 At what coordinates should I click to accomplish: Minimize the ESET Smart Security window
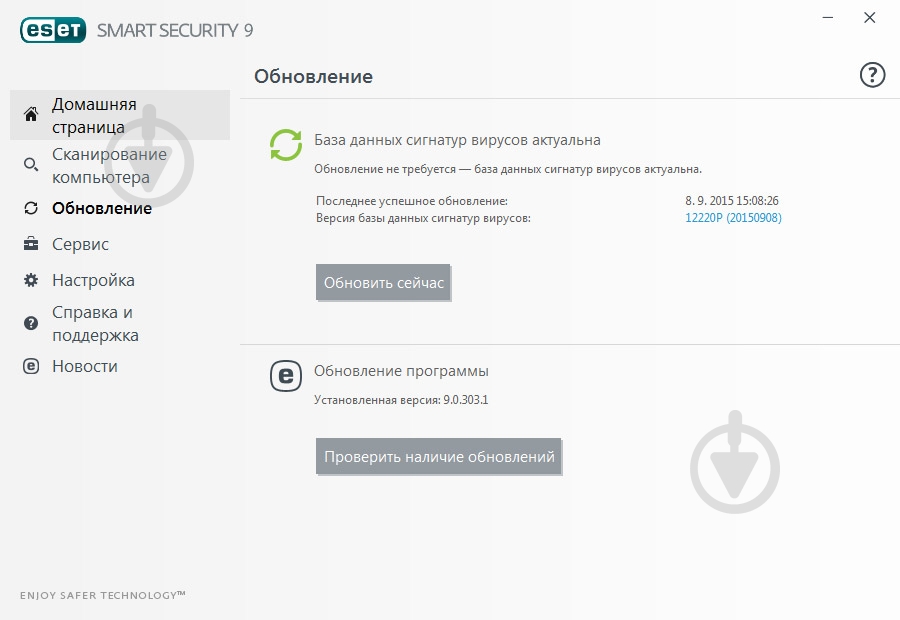pos(826,17)
